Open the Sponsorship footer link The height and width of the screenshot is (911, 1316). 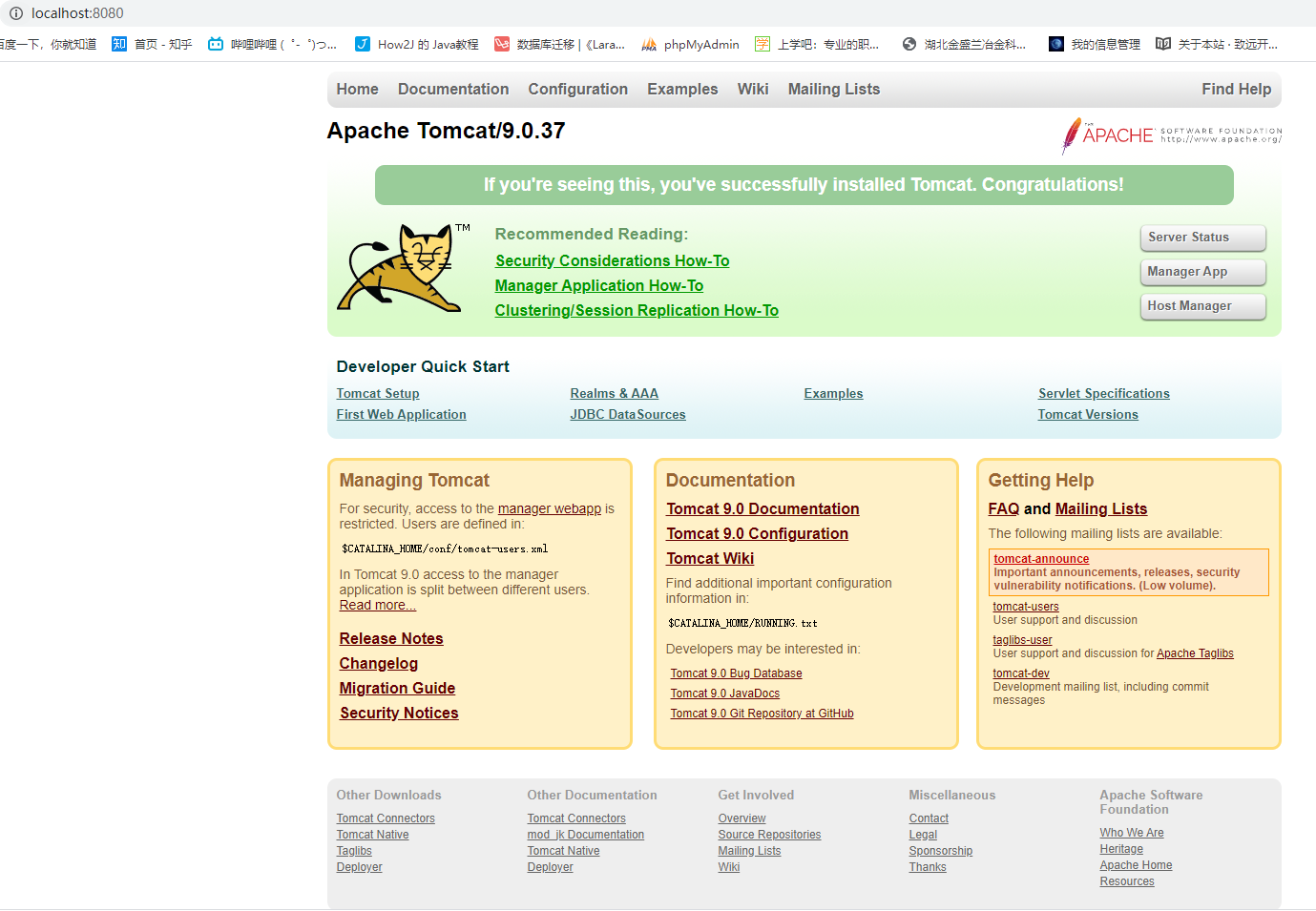coord(940,851)
